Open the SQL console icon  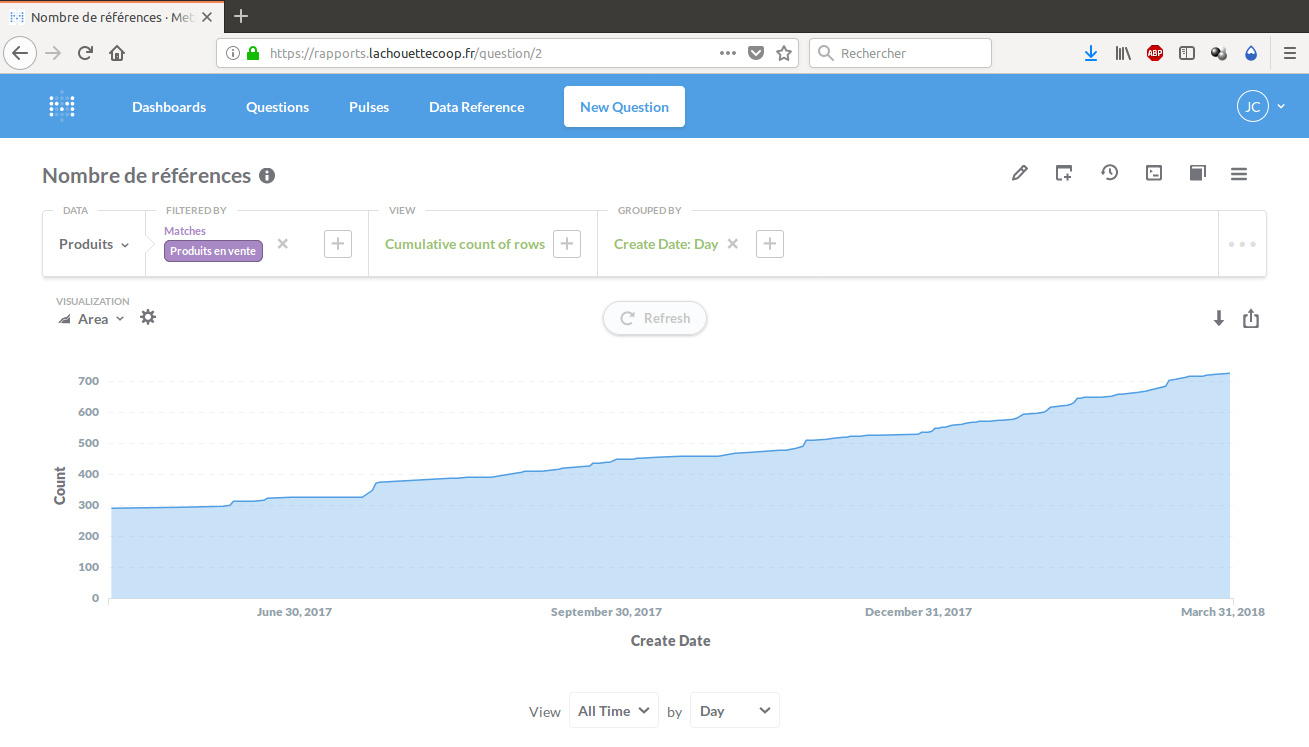tap(1154, 173)
